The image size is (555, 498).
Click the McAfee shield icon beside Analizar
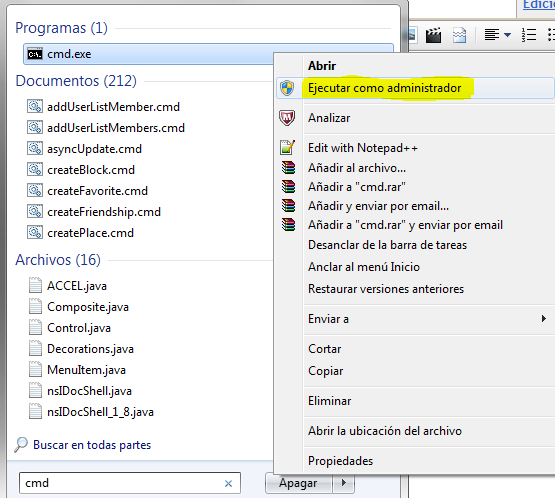click(x=287, y=118)
